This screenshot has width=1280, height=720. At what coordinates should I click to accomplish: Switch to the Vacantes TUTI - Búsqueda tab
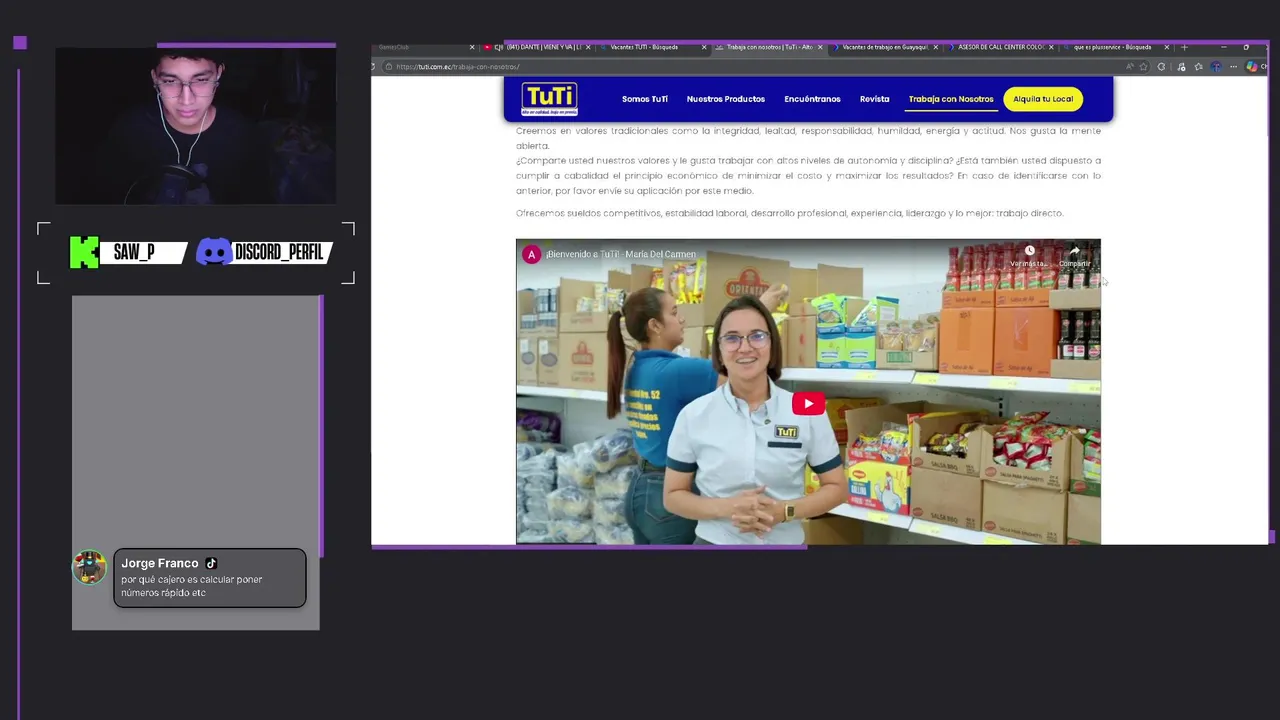click(x=652, y=47)
